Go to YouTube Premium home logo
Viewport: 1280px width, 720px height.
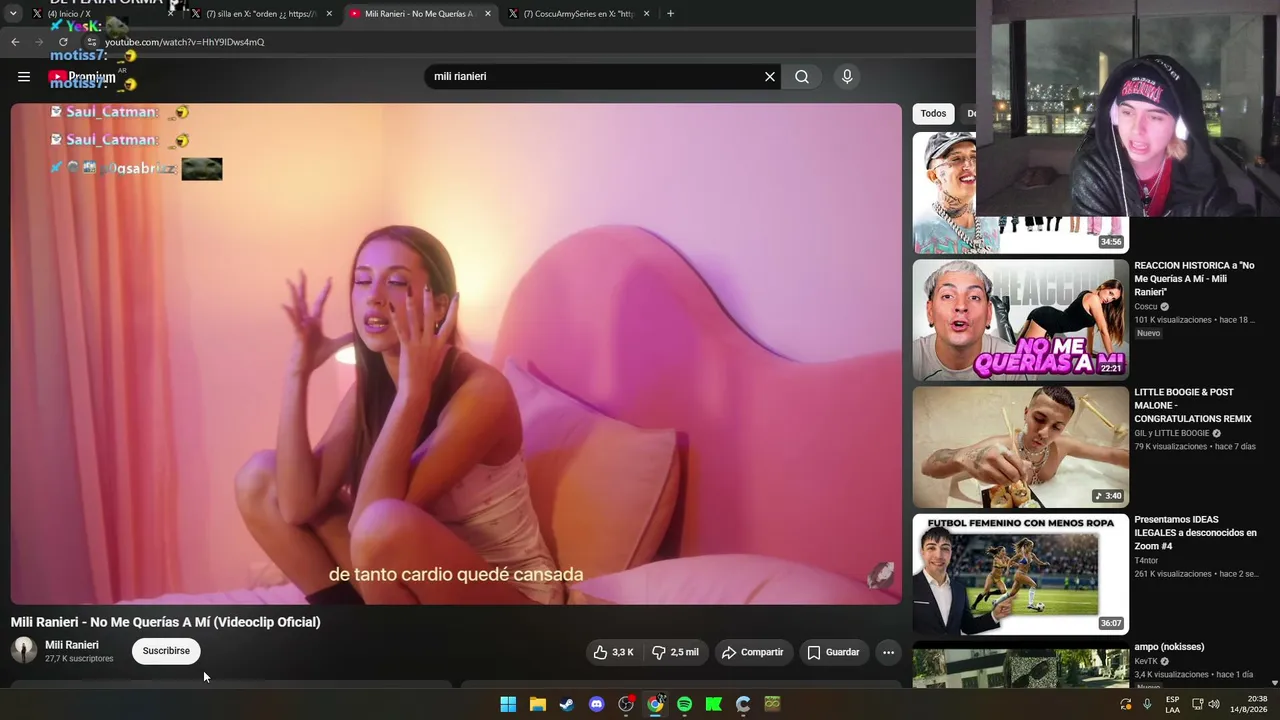tap(82, 77)
